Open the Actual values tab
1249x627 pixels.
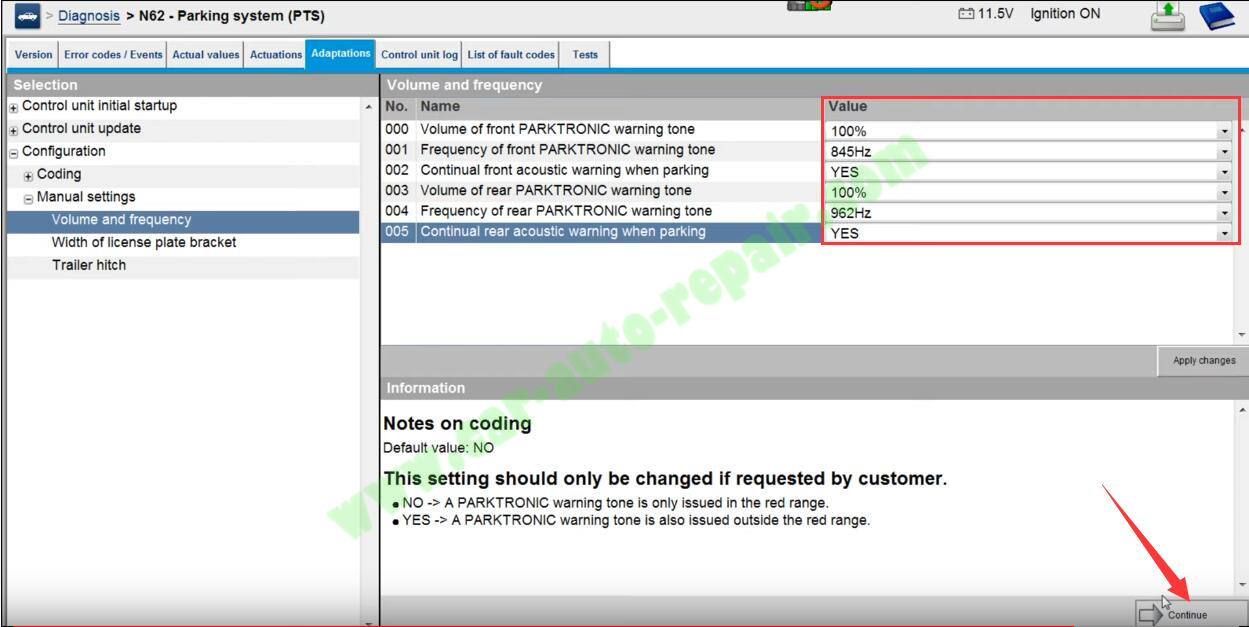pyautogui.click(x=206, y=55)
